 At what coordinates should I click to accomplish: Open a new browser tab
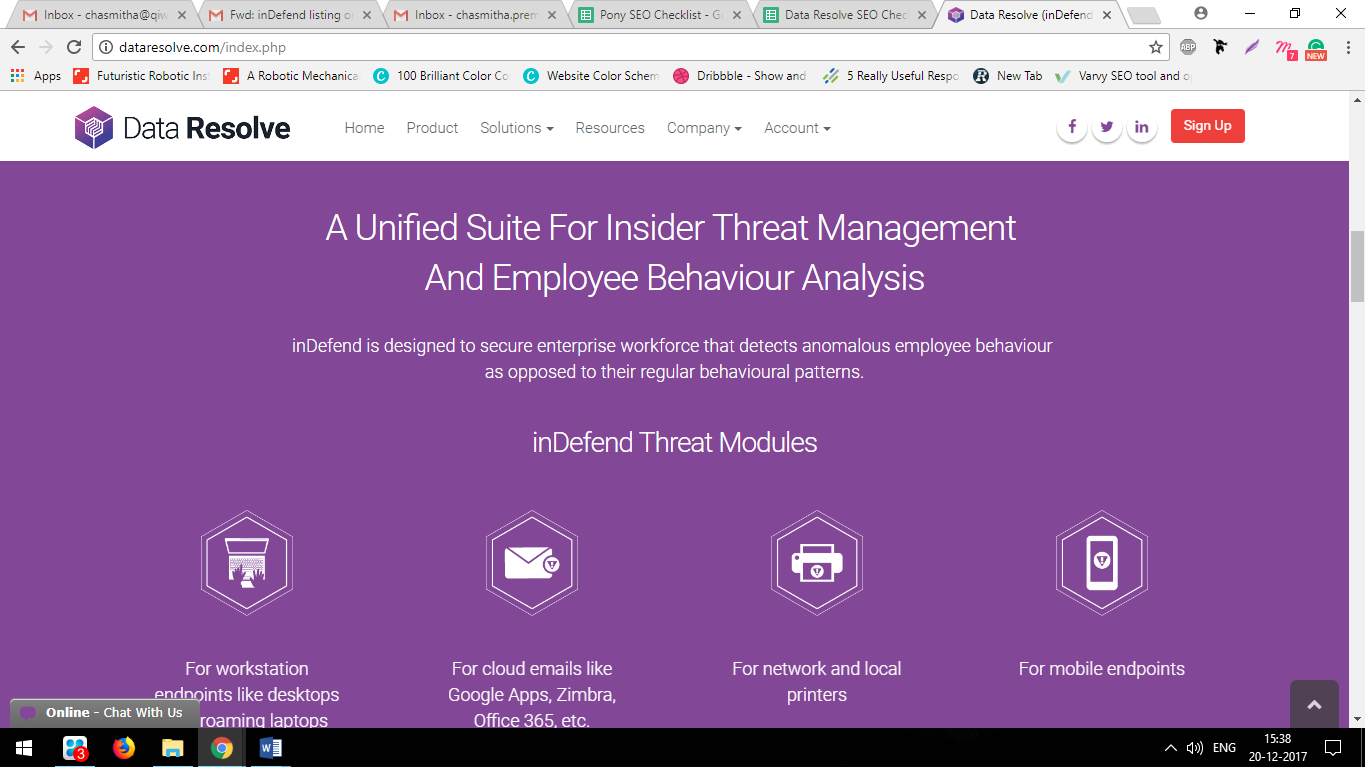(1143, 15)
